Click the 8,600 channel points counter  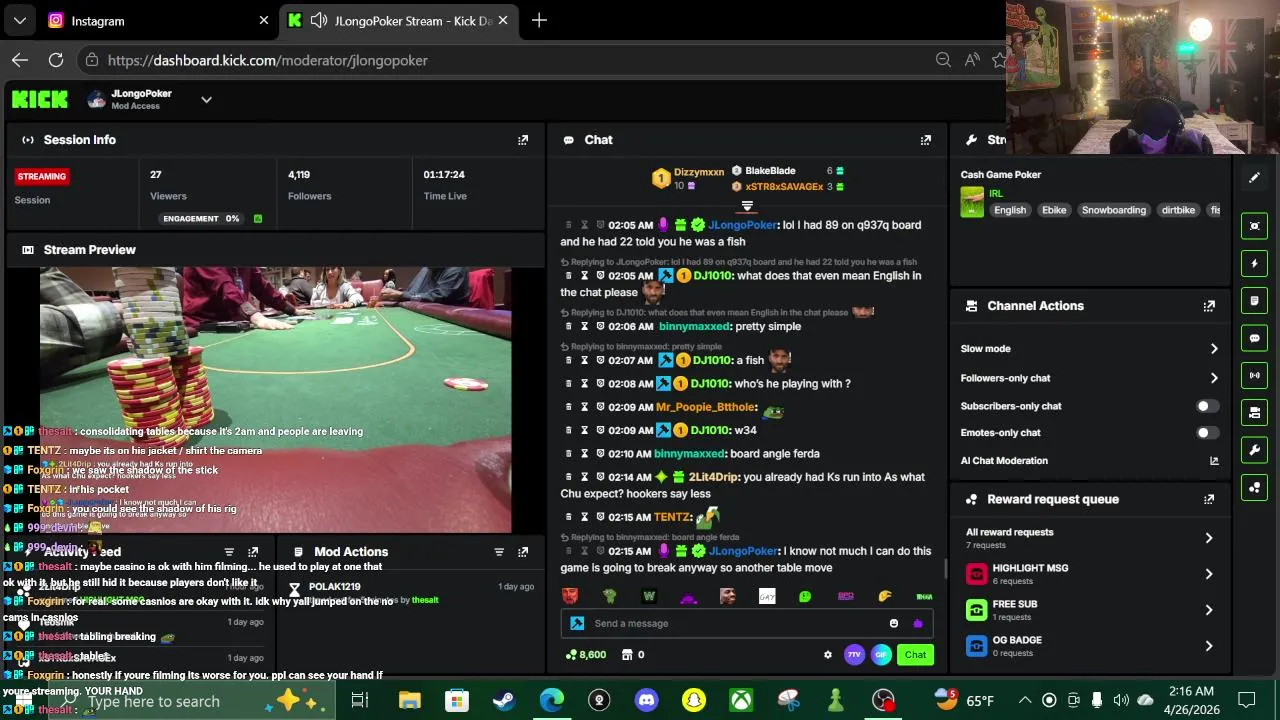tap(586, 655)
